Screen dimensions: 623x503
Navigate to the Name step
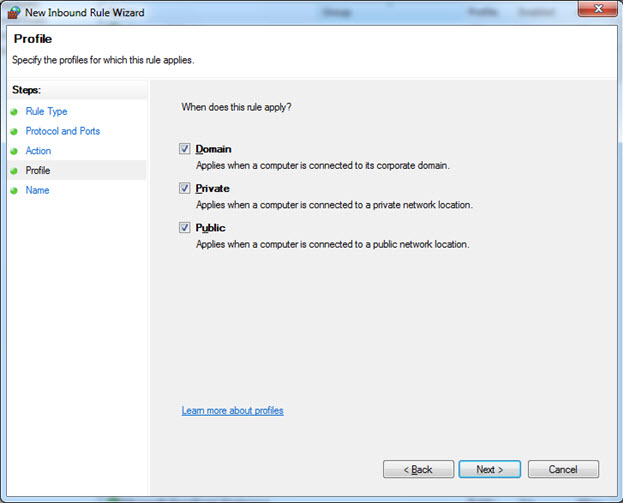pyautogui.click(x=37, y=190)
